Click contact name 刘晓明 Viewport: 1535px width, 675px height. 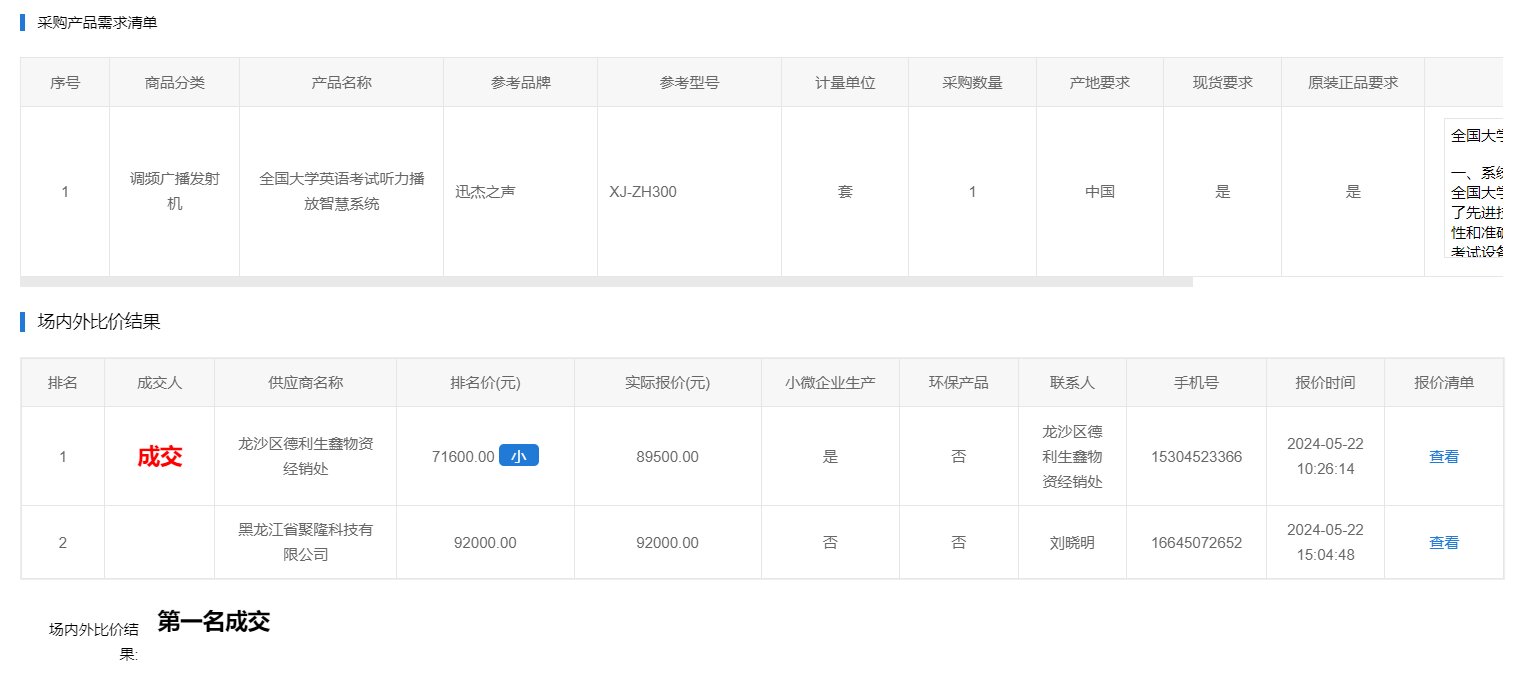point(1072,543)
